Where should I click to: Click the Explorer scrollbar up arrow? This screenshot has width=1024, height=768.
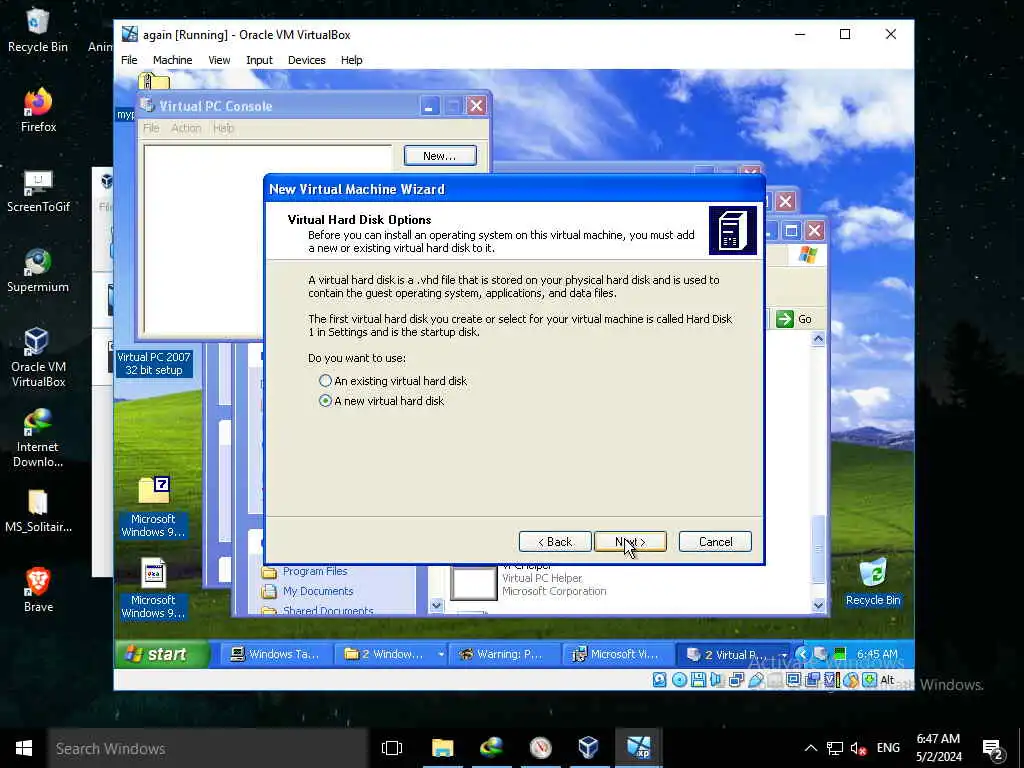click(818, 338)
